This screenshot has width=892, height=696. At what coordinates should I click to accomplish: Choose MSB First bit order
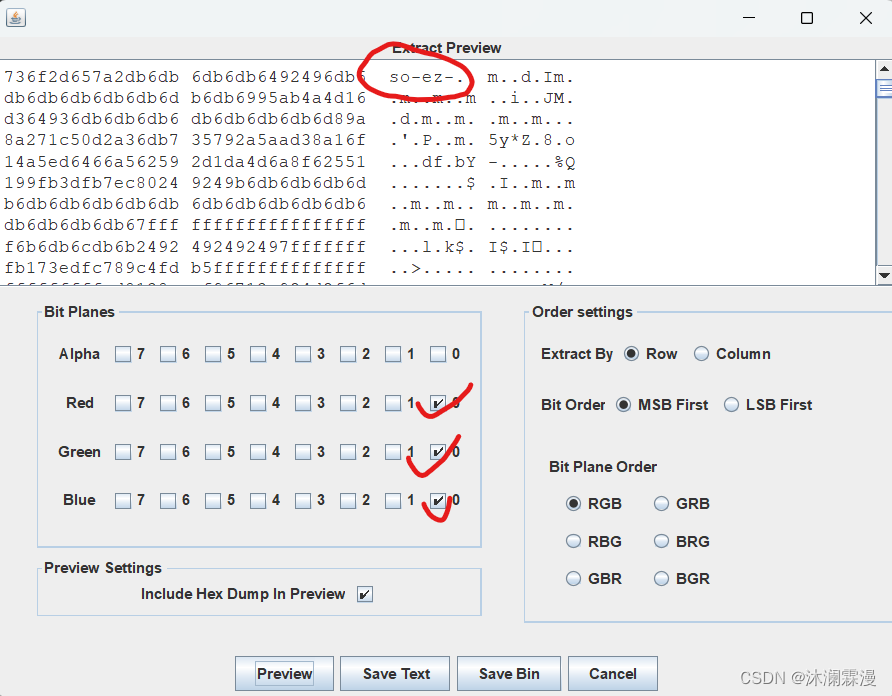click(623, 405)
